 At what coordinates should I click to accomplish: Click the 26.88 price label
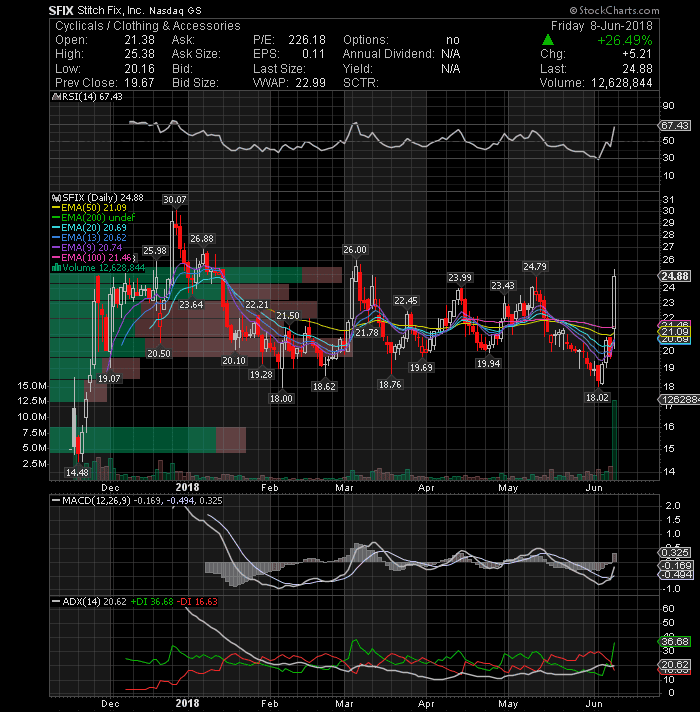(202, 238)
